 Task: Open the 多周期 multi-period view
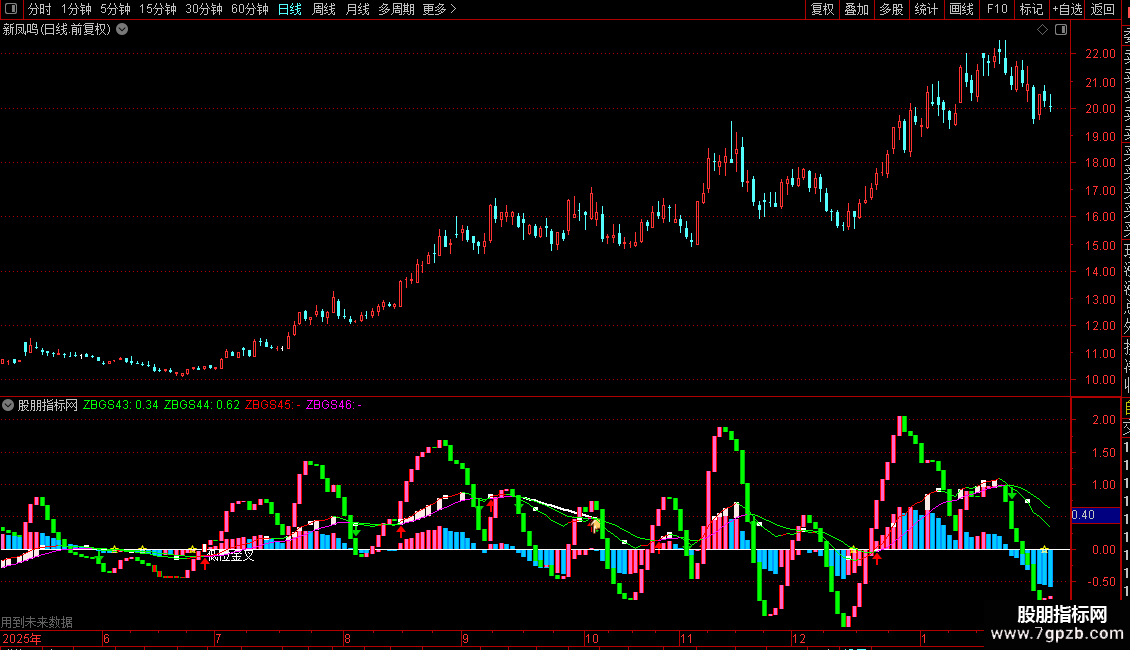point(396,9)
